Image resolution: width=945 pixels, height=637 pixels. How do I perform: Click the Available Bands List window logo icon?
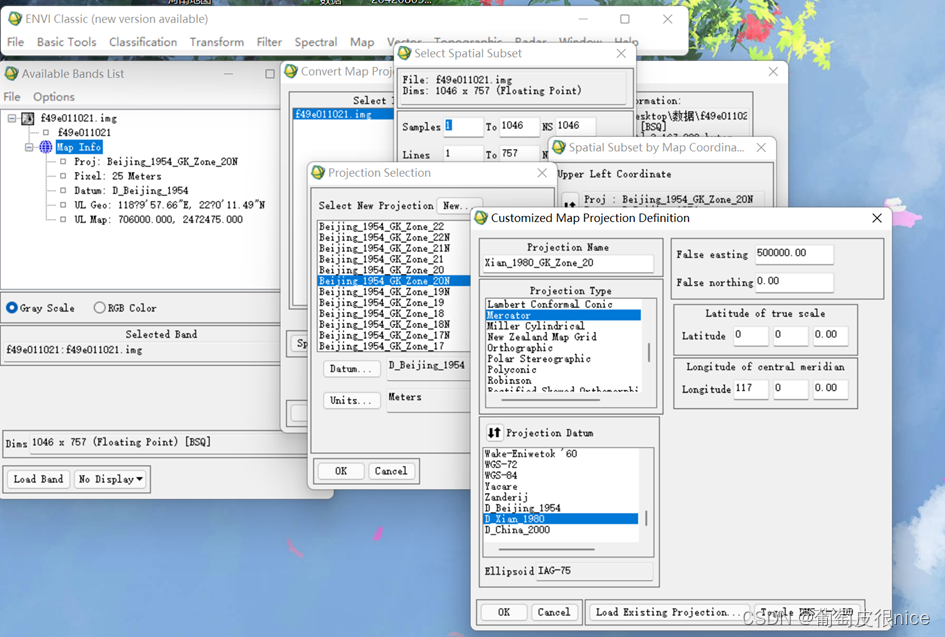click(11, 74)
